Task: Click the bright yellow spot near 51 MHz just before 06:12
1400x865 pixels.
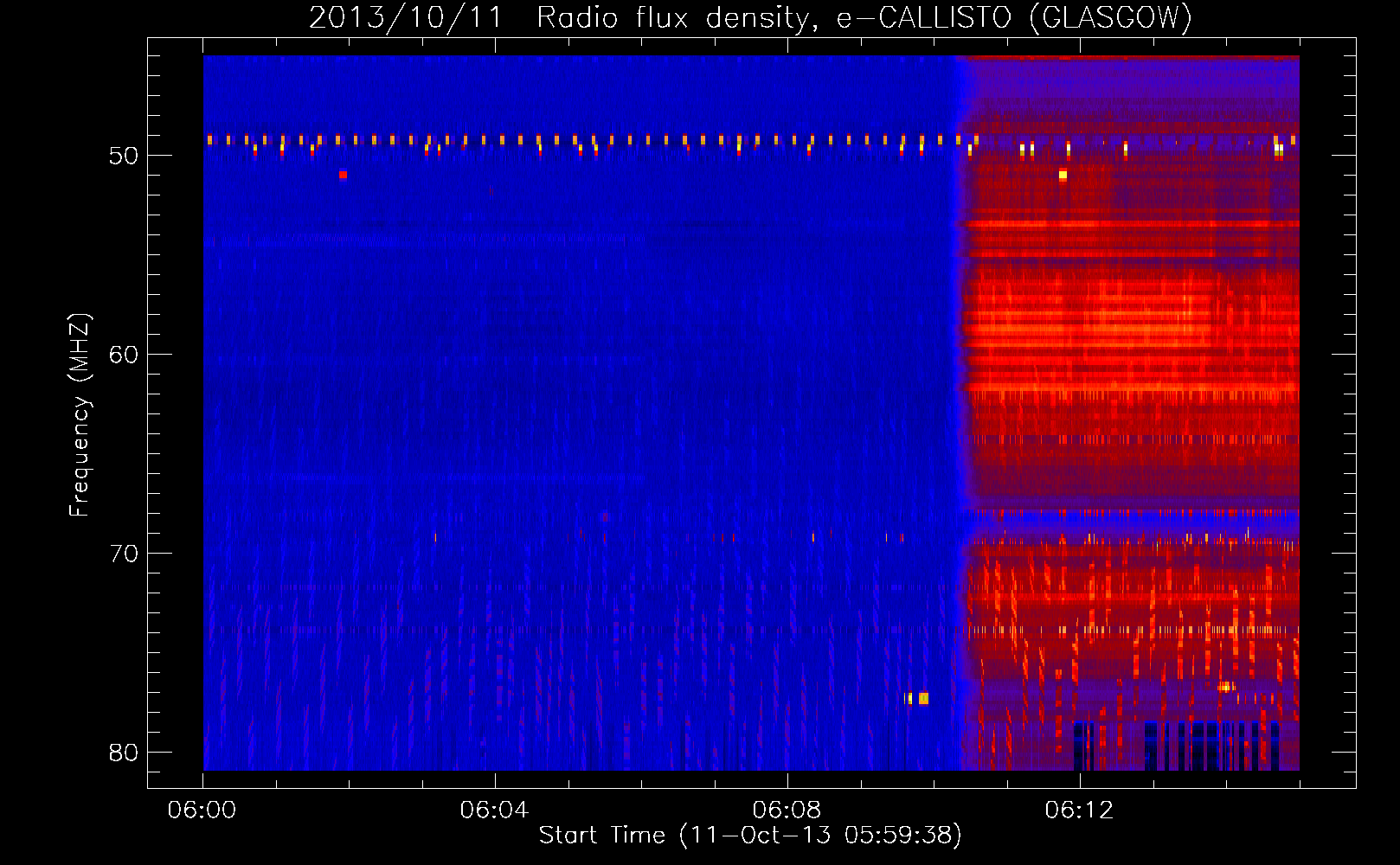Action: pyautogui.click(x=1063, y=175)
